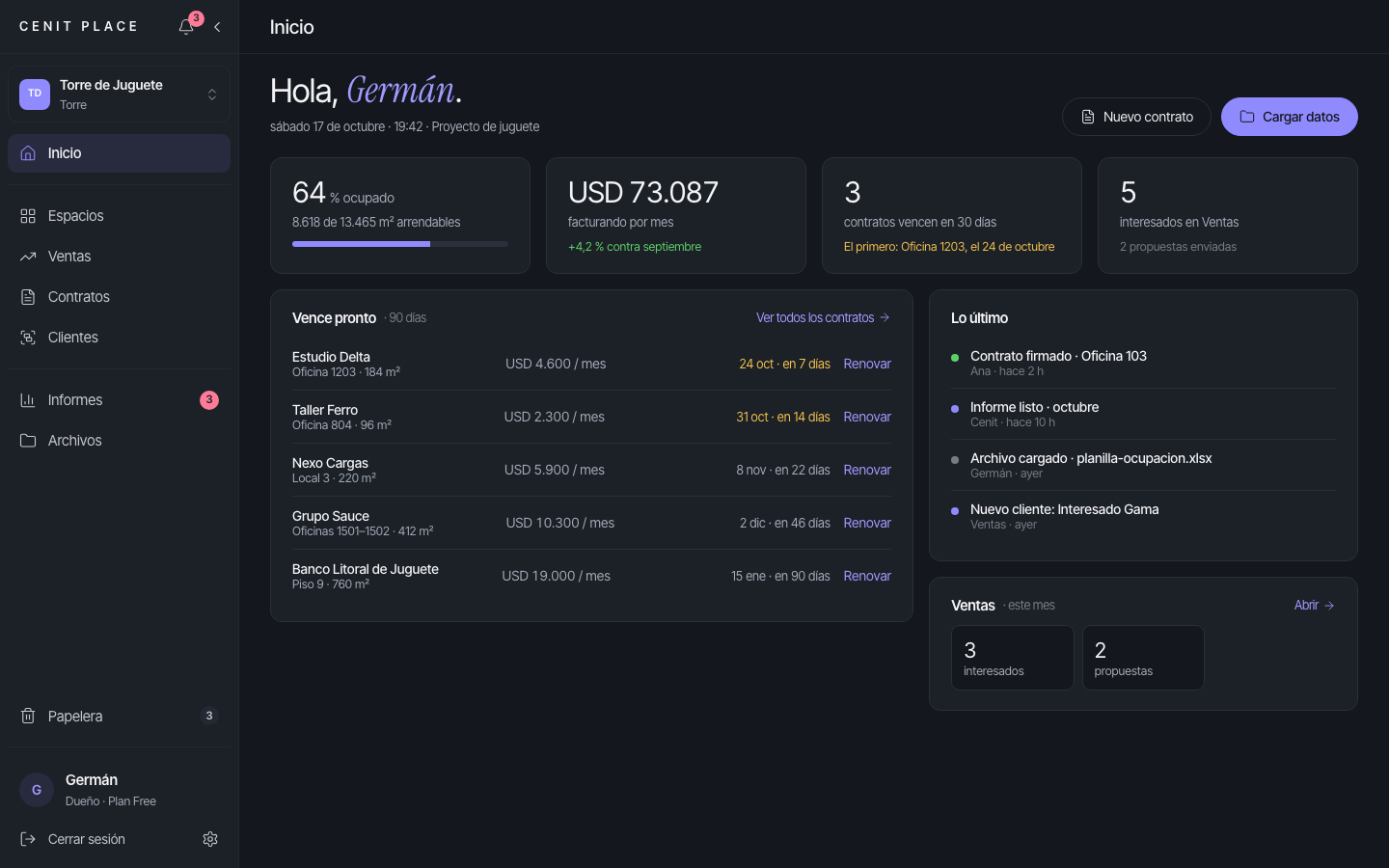The height and width of the screenshot is (868, 1389).
Task: Click the Archivos folder icon
Action: (28, 441)
